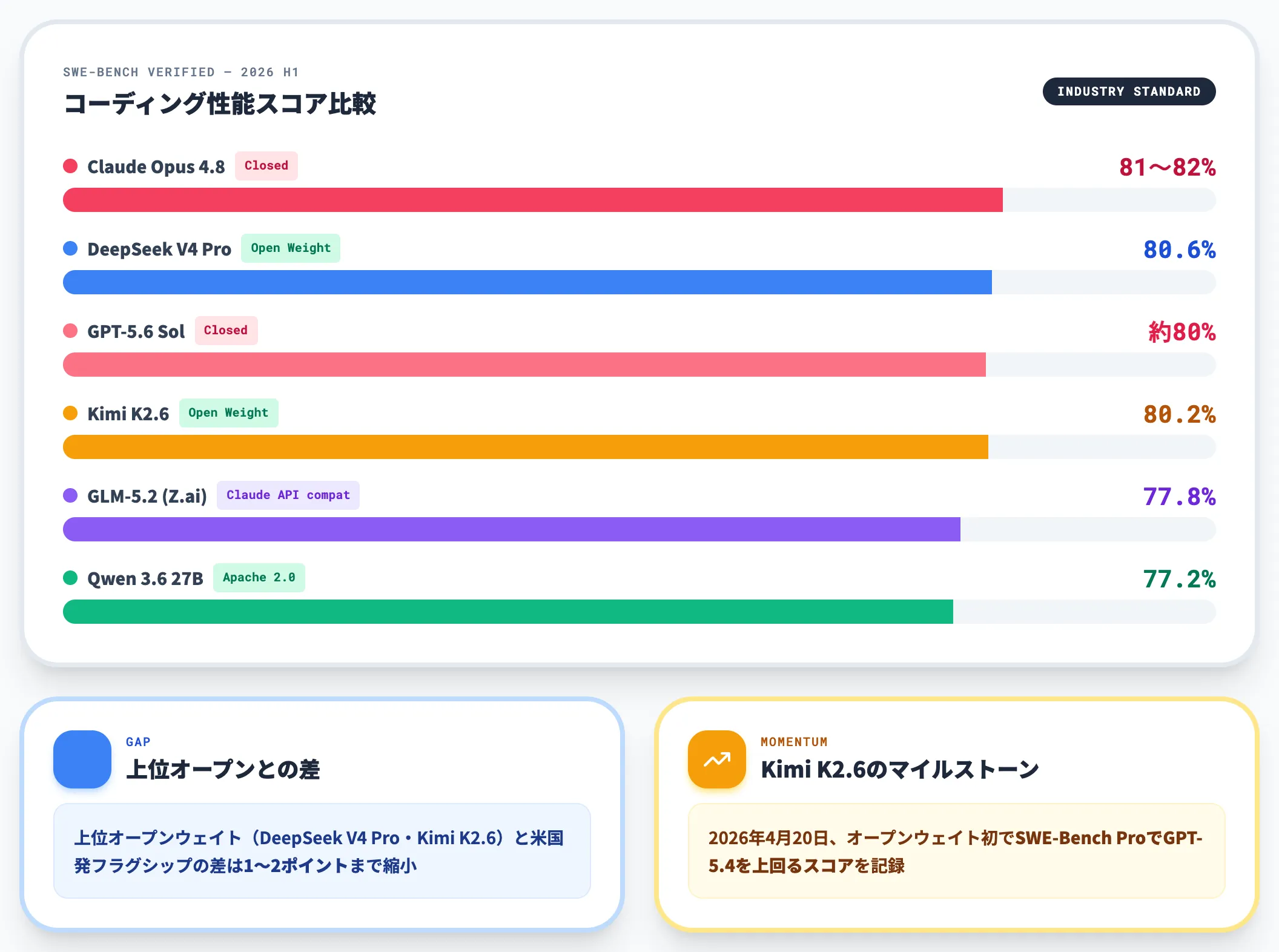Viewport: 1279px width, 952px height.
Task: Click the GPT-5.6 Sol model name
Action: point(136,331)
